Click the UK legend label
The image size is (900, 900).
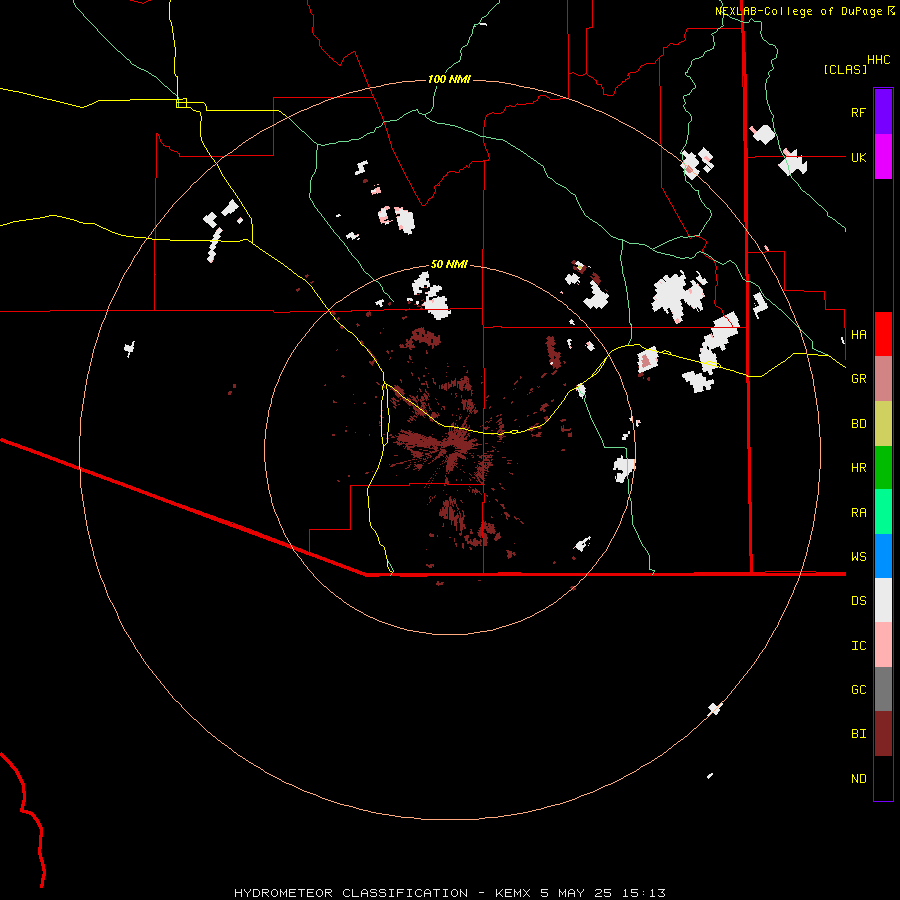click(x=858, y=157)
